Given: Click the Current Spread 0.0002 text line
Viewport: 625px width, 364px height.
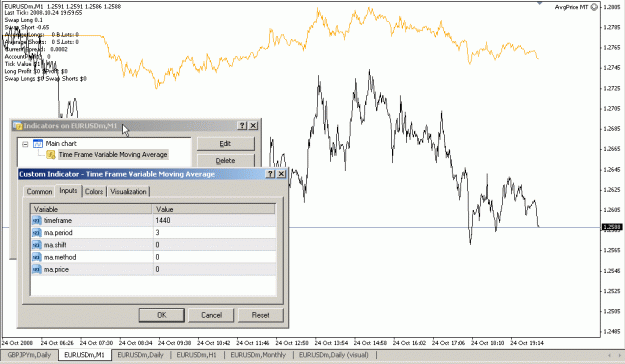Looking at the screenshot, I should pyautogui.click(x=36, y=49).
